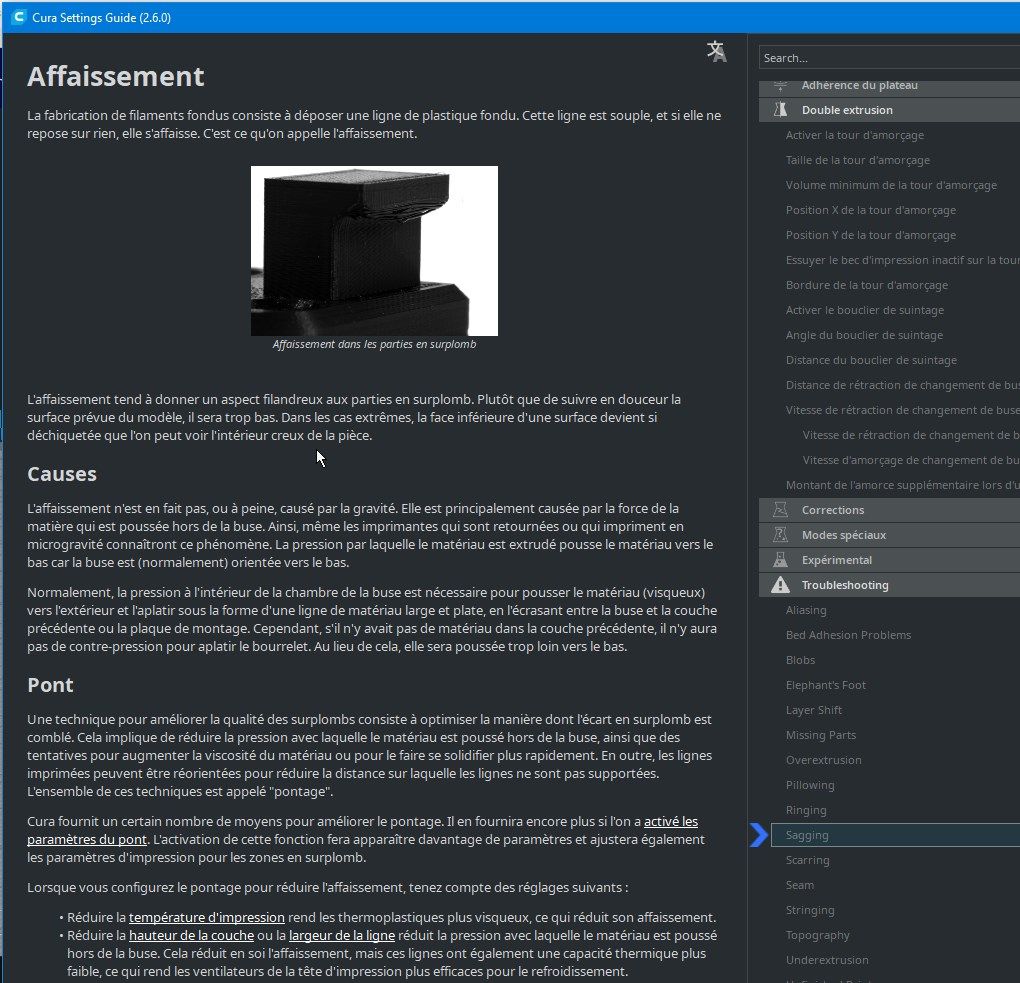Expand the Expérimental section
This screenshot has height=983, width=1020.
pyautogui.click(x=889, y=560)
